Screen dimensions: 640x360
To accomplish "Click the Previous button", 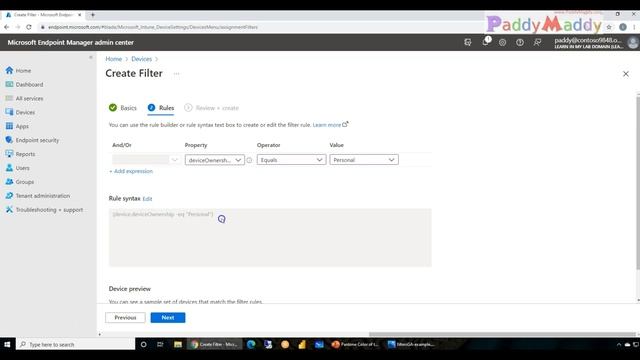I will (x=125, y=318).
